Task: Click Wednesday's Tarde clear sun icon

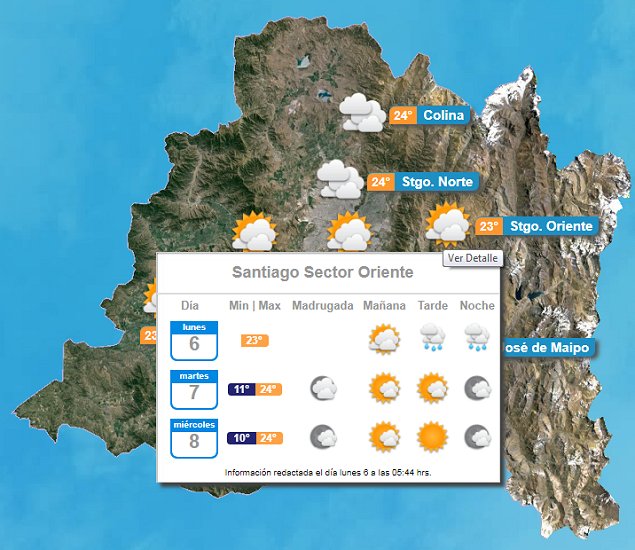Action: point(433,437)
